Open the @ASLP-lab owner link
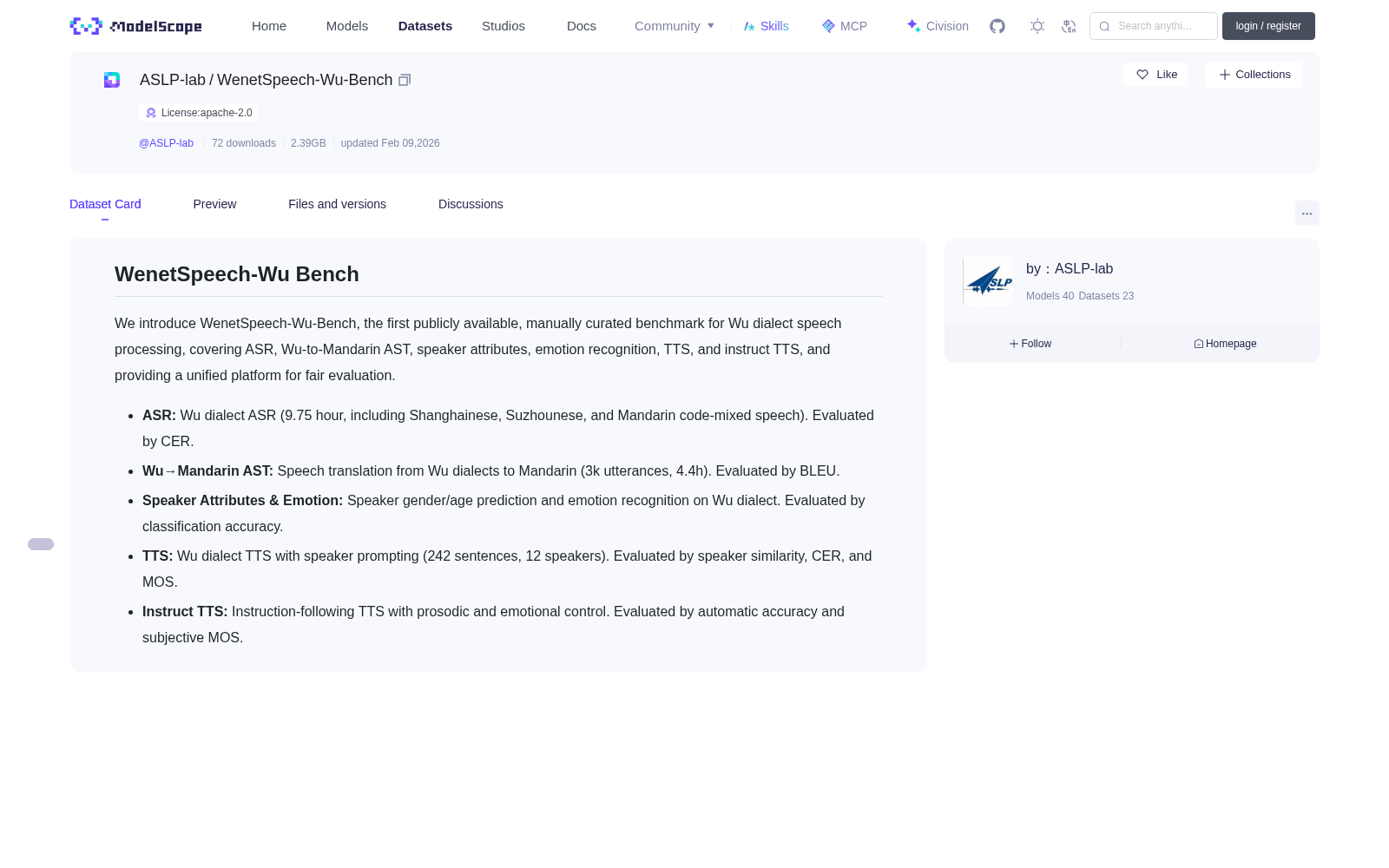This screenshot has height=868, width=1389. click(166, 143)
